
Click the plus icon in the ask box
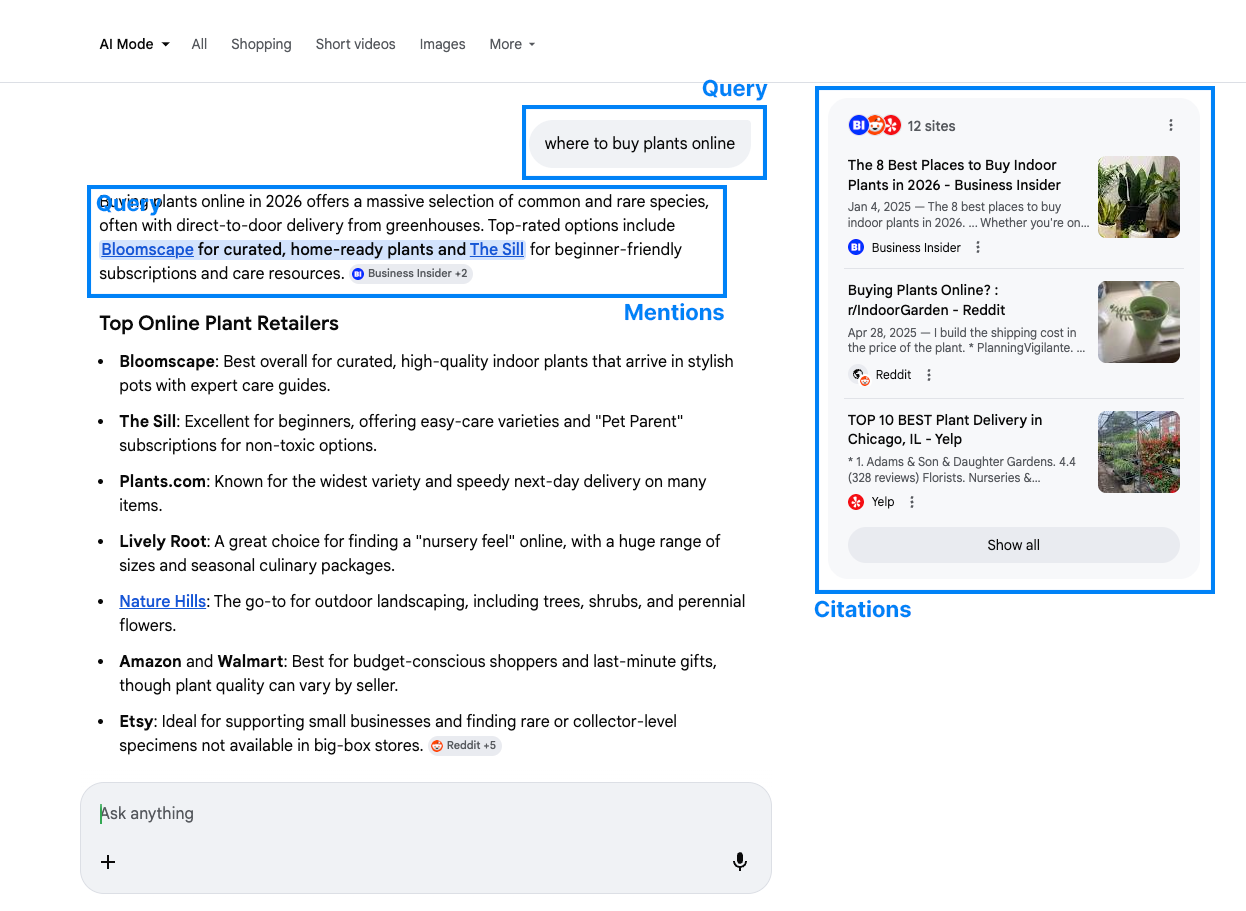pos(108,861)
